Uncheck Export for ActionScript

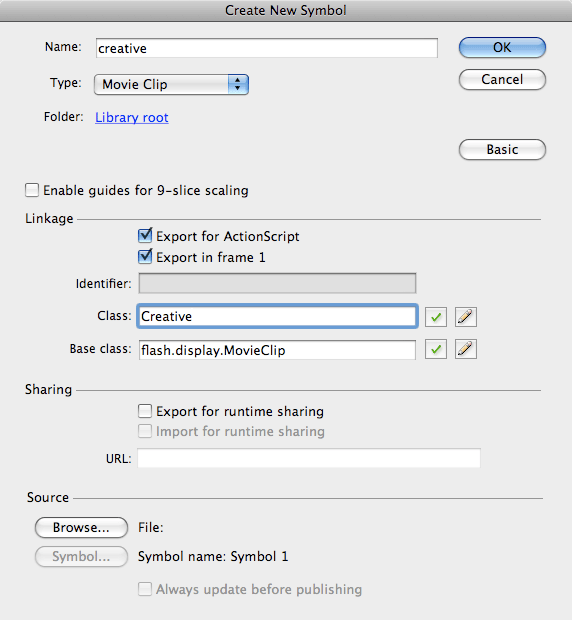coord(145,236)
